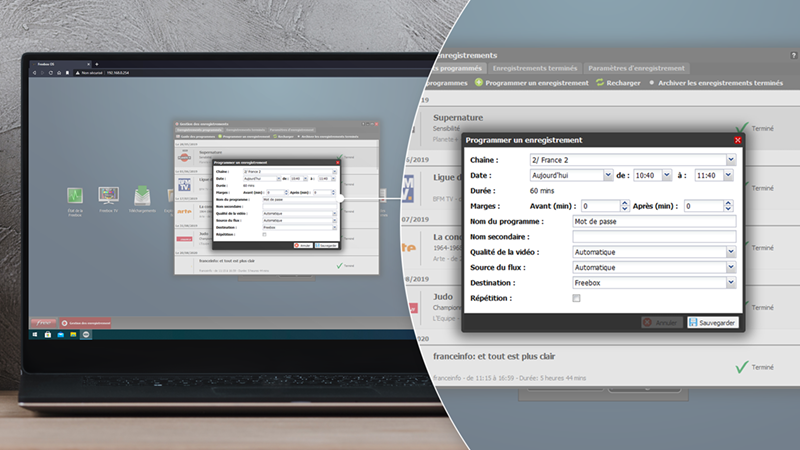Screen dimensions: 800x450
Task: Toggle the Répétition checkbox in enlarged dialog
Action: point(576,298)
